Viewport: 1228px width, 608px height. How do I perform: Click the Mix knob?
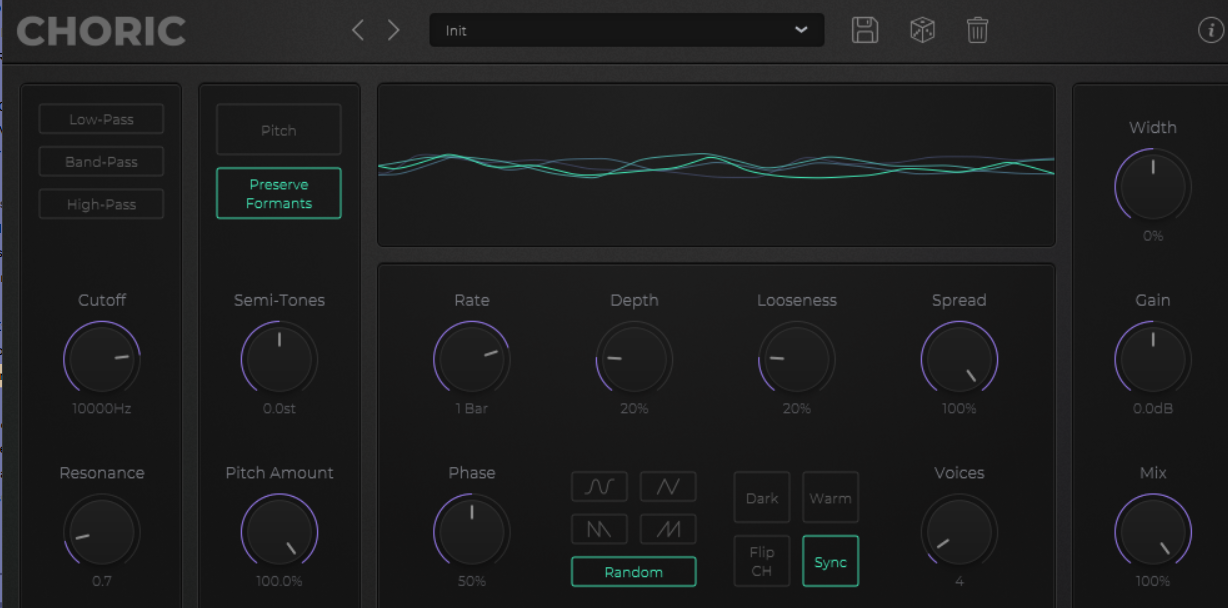pyautogui.click(x=1153, y=531)
